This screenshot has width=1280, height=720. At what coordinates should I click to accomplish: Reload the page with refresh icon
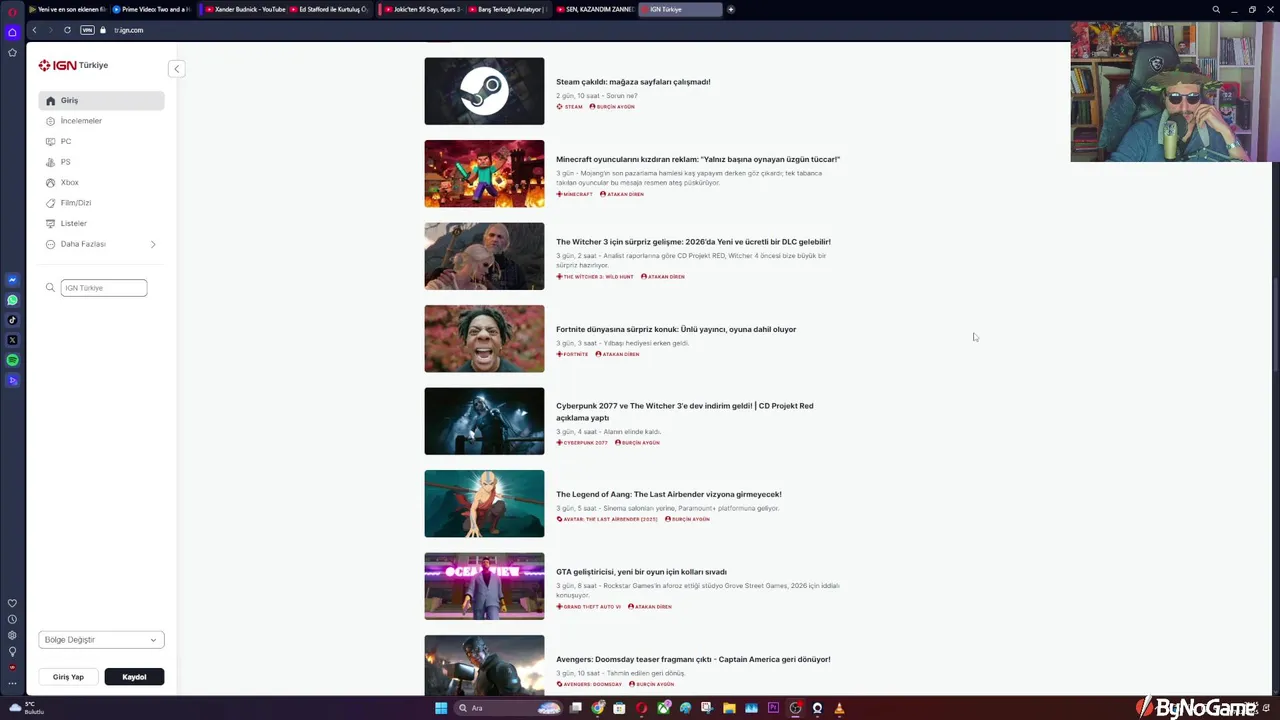click(x=67, y=30)
